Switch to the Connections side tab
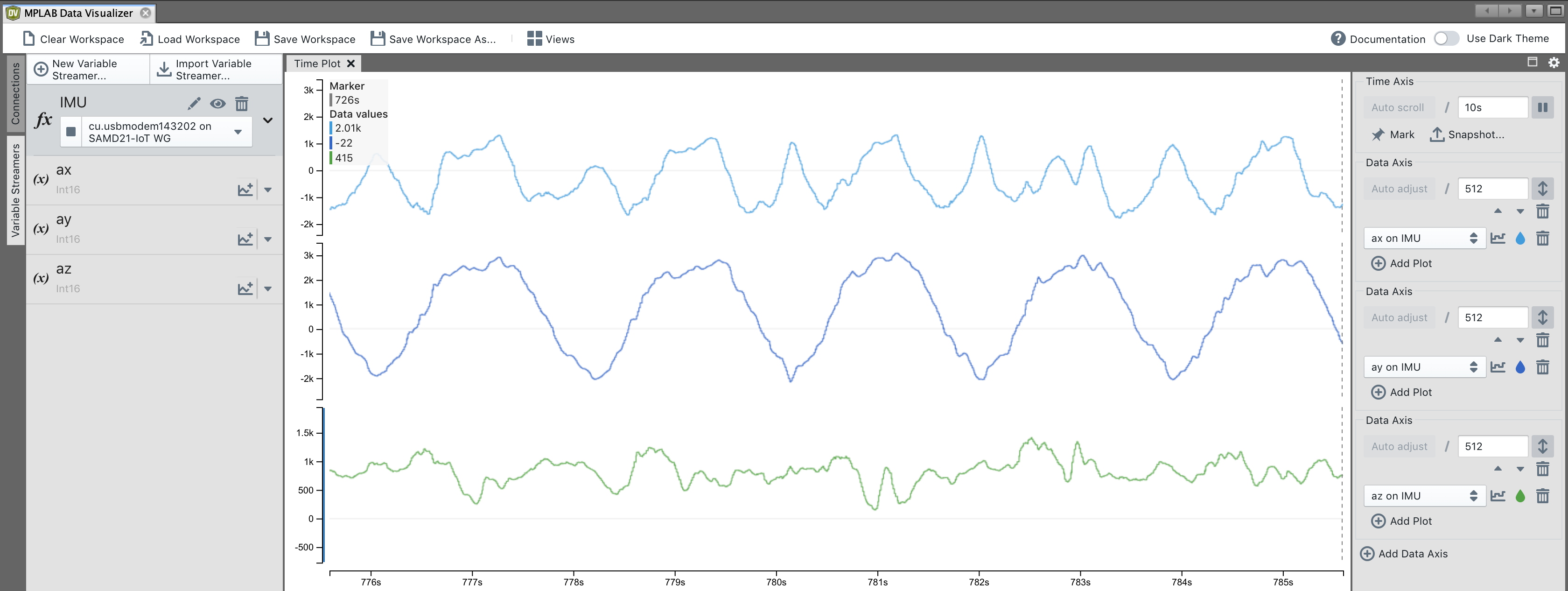 (15, 93)
